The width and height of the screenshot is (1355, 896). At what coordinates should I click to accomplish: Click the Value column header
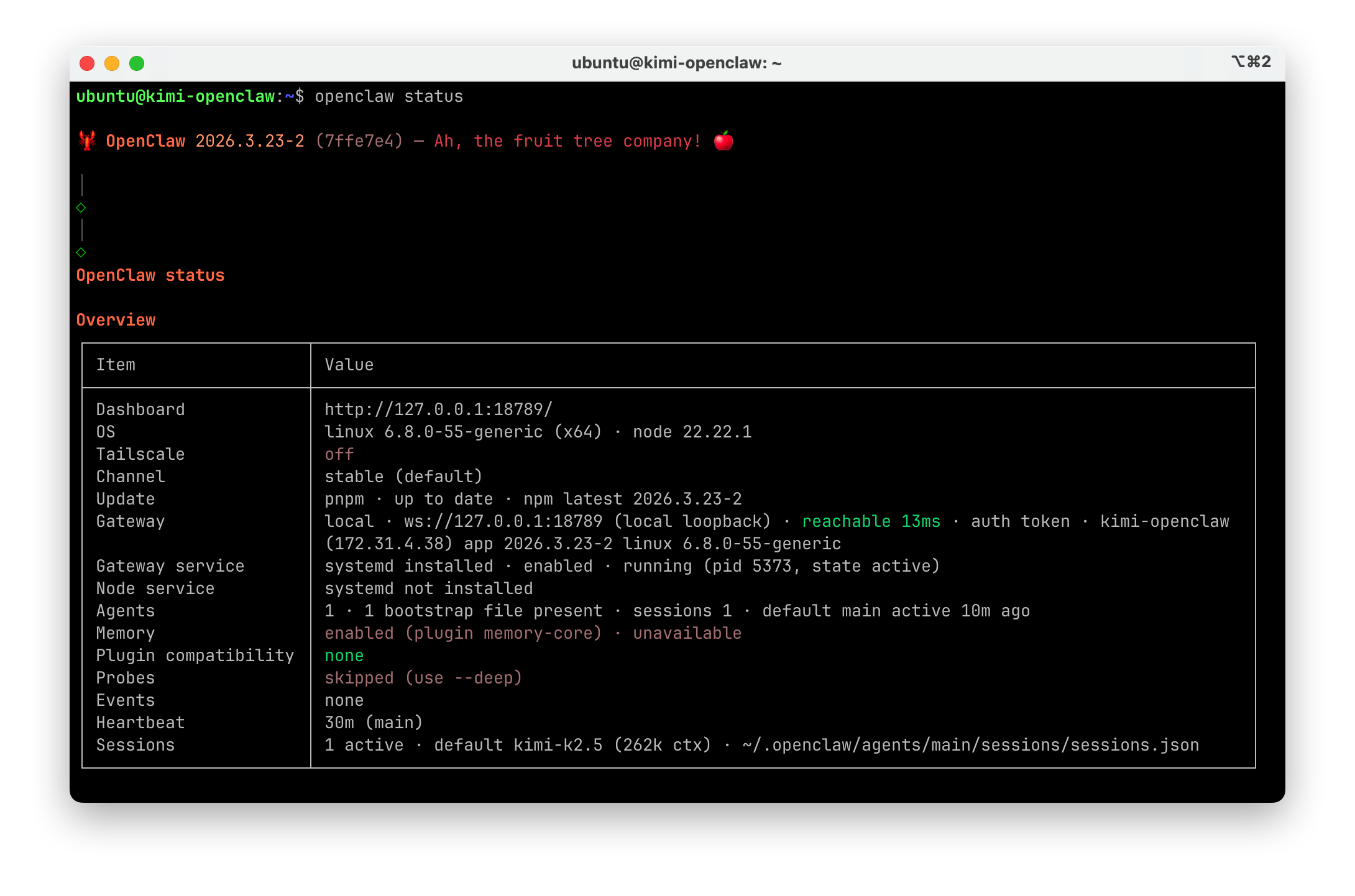[349, 365]
